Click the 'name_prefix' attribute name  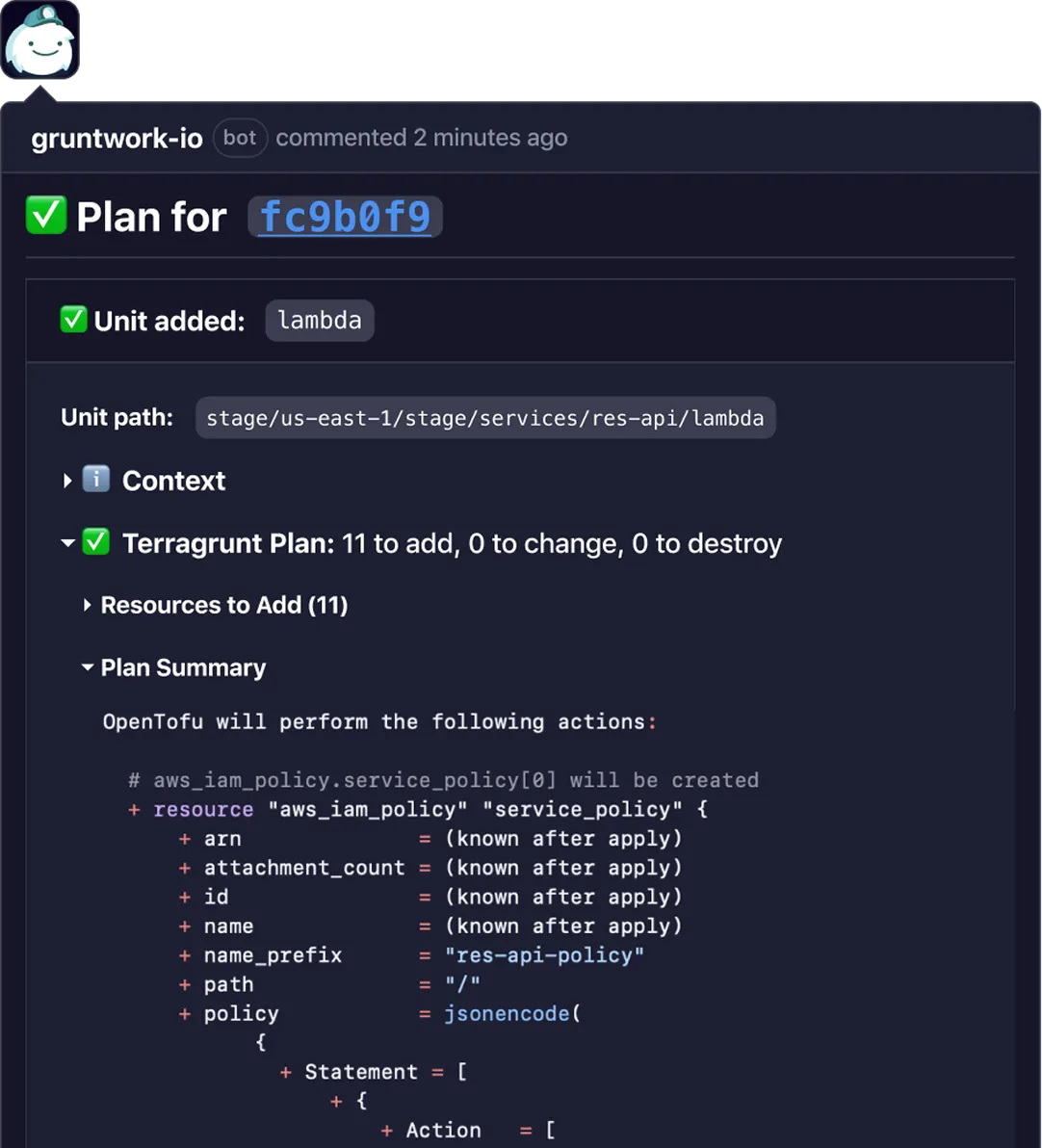click(274, 956)
